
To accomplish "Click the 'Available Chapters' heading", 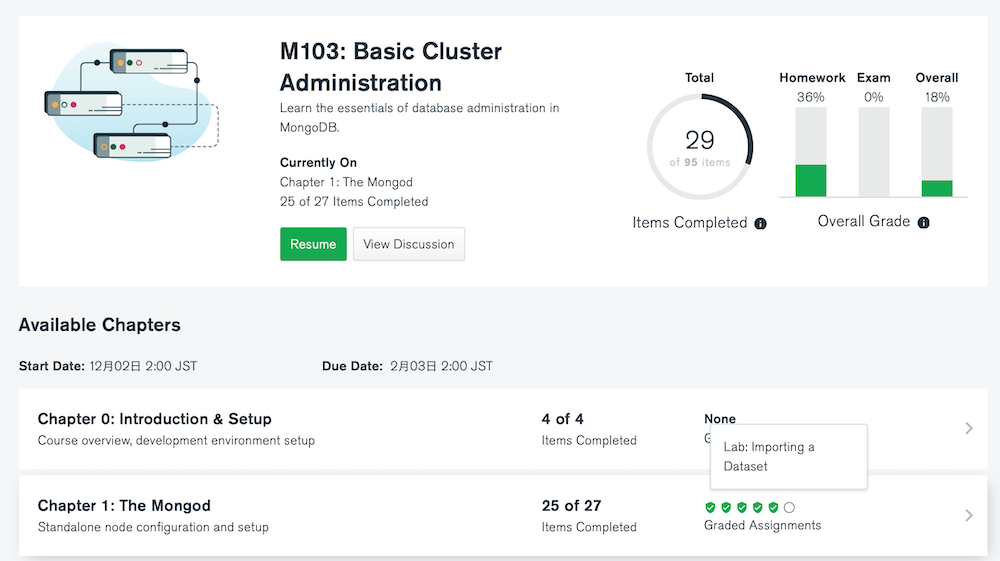I will point(99,325).
